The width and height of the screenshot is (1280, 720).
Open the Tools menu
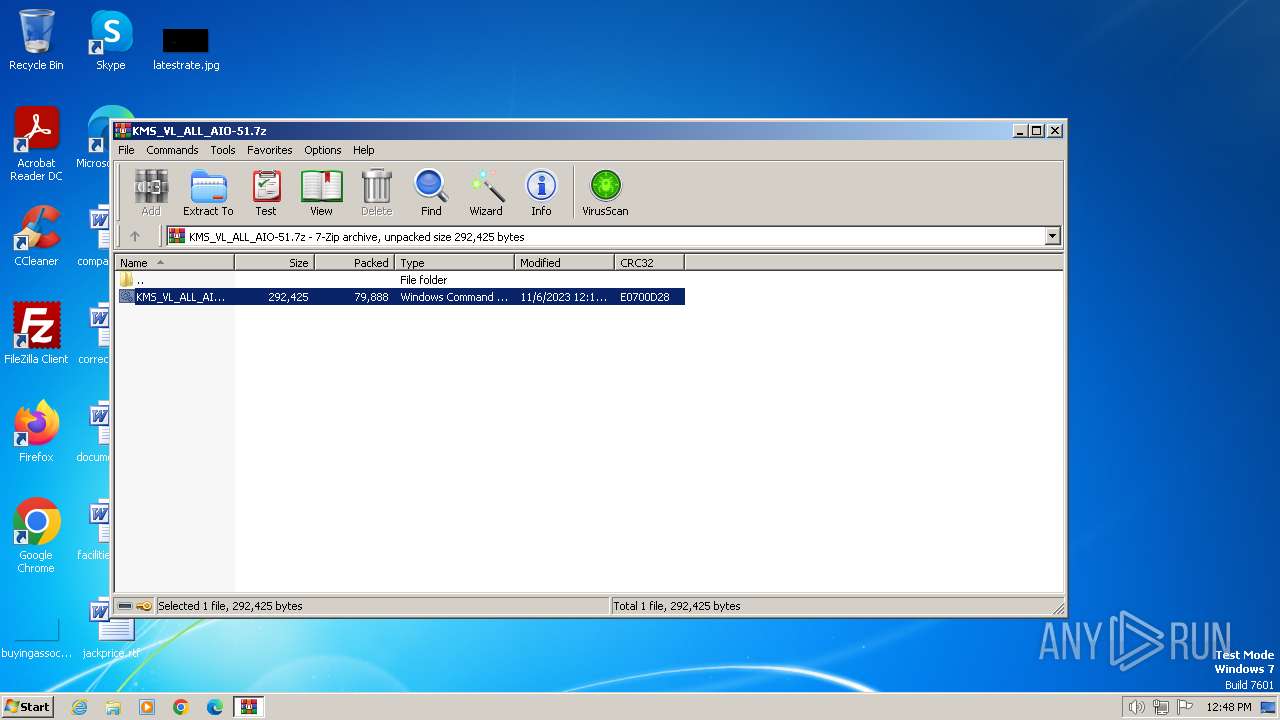pos(223,150)
